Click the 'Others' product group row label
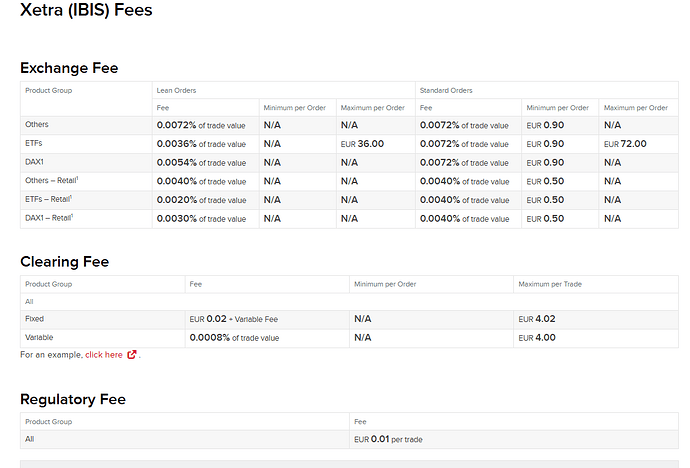This screenshot has height=468, width=690. 37,124
